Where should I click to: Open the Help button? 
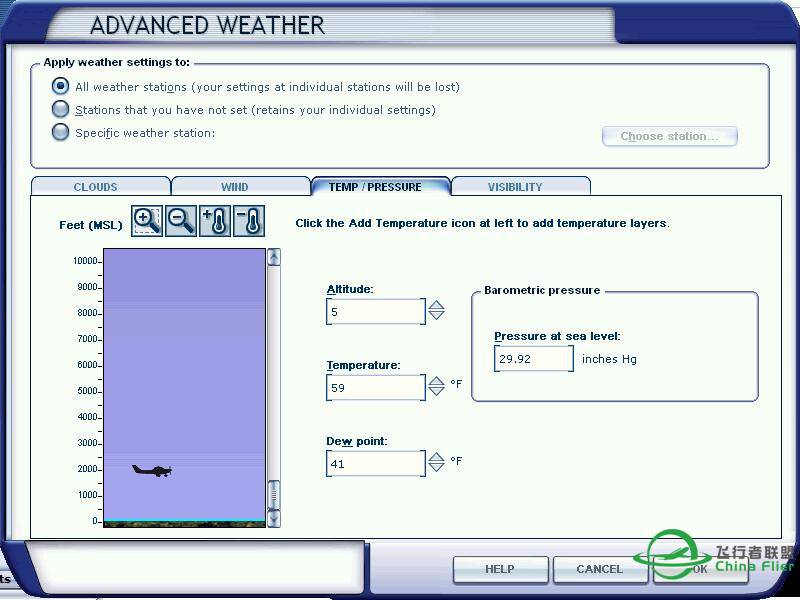point(500,569)
